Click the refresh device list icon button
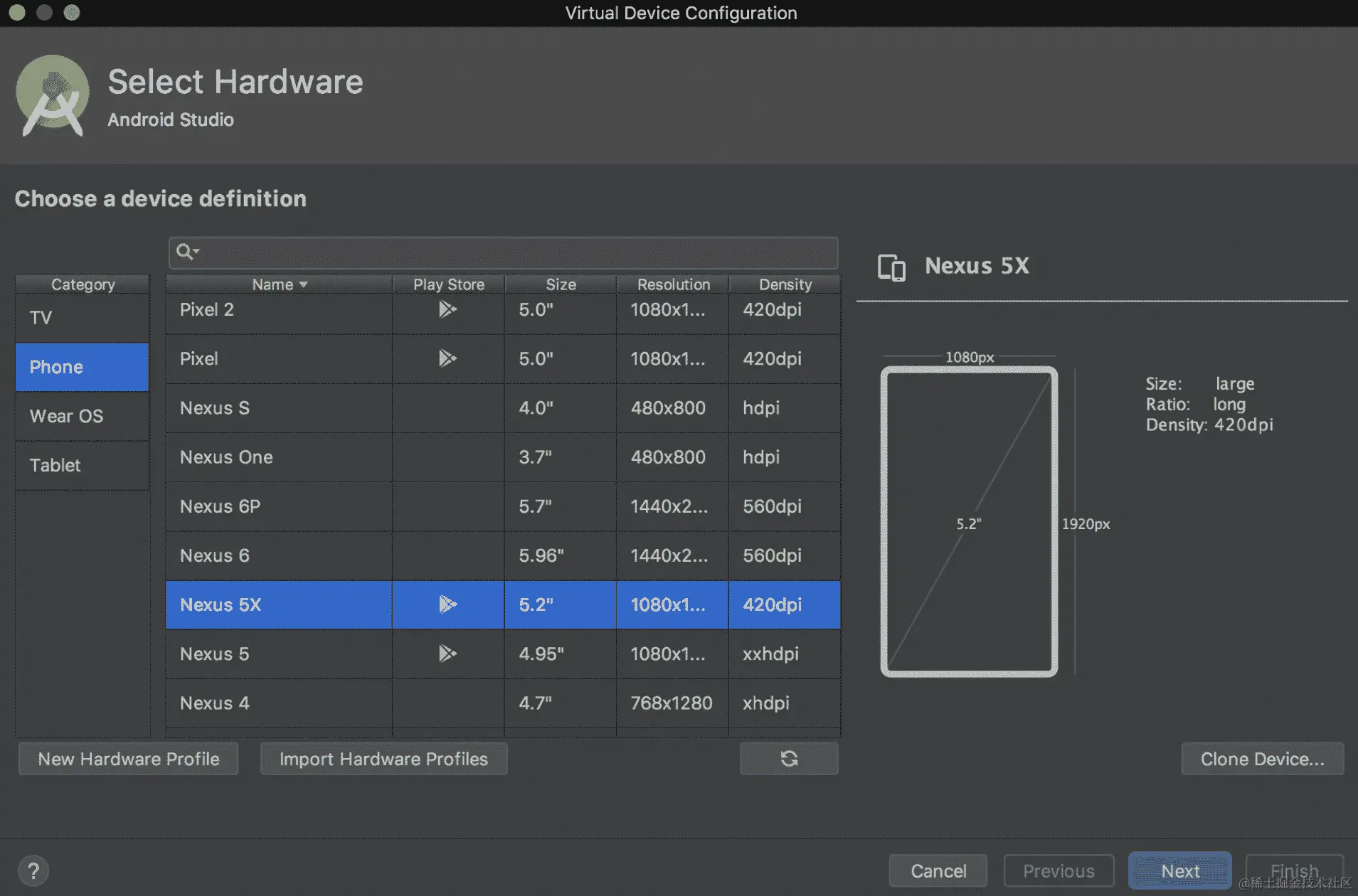 [789, 759]
